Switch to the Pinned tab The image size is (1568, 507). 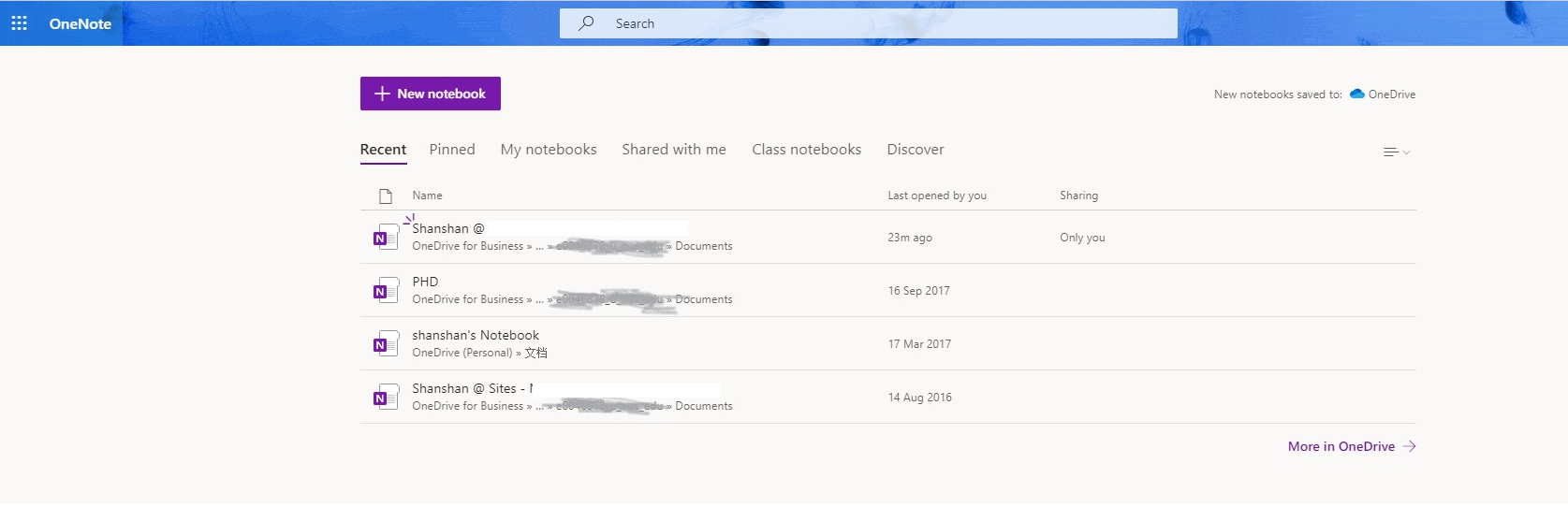452,150
